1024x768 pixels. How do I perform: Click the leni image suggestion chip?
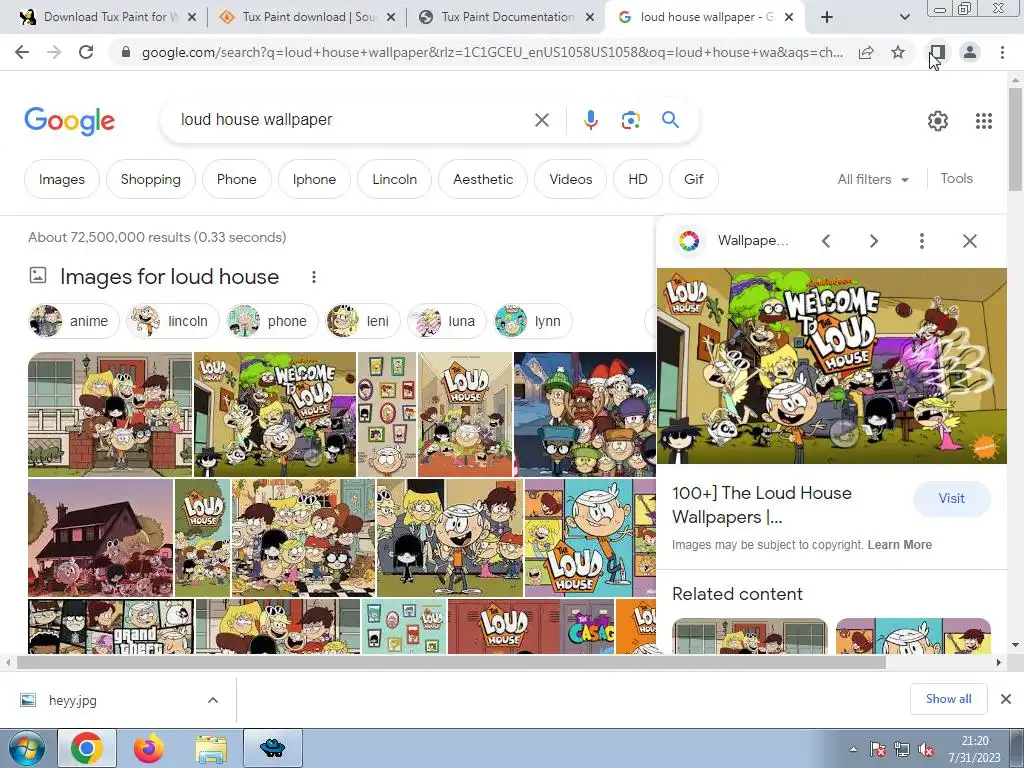coord(362,321)
